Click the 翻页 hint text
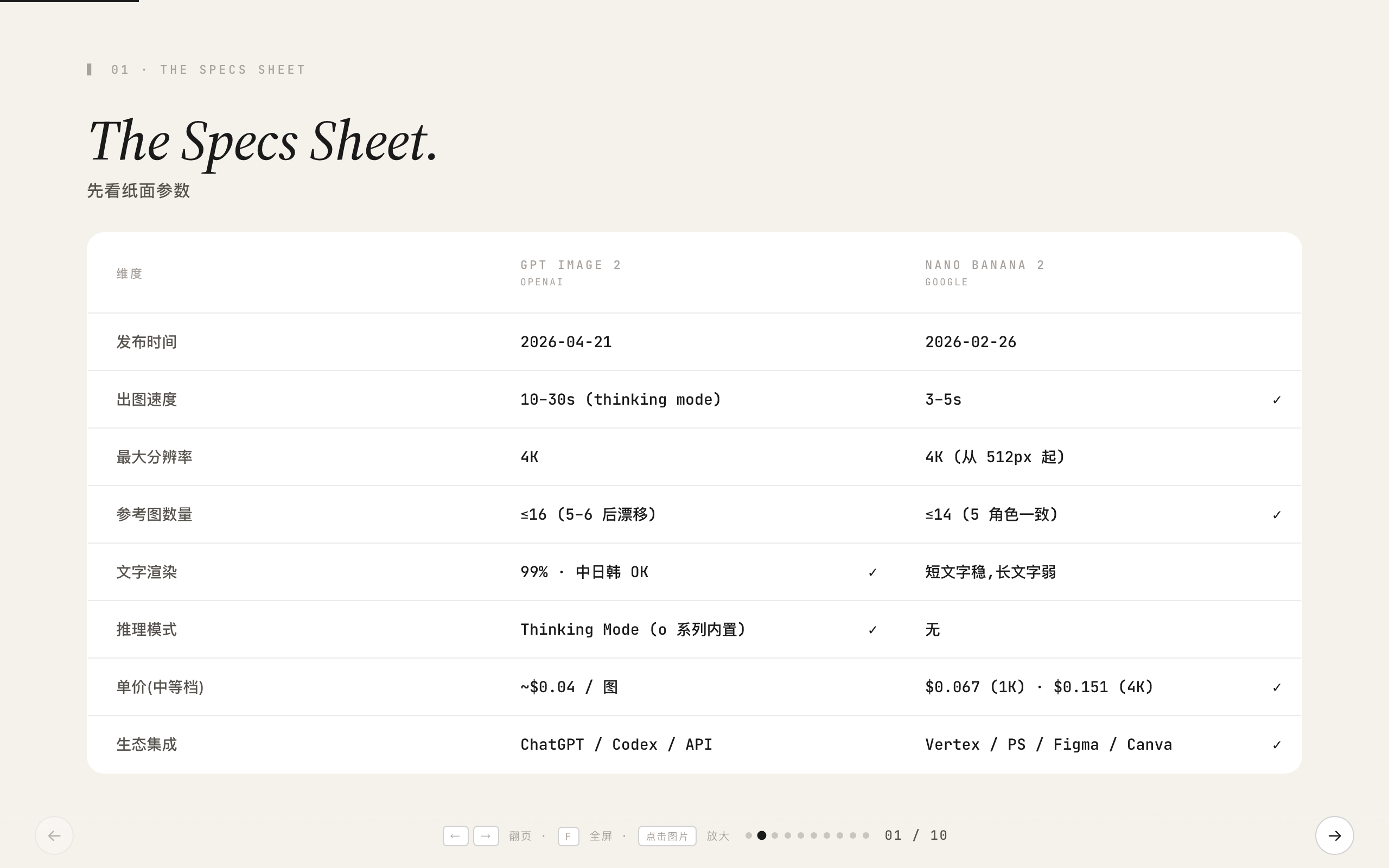 click(520, 836)
